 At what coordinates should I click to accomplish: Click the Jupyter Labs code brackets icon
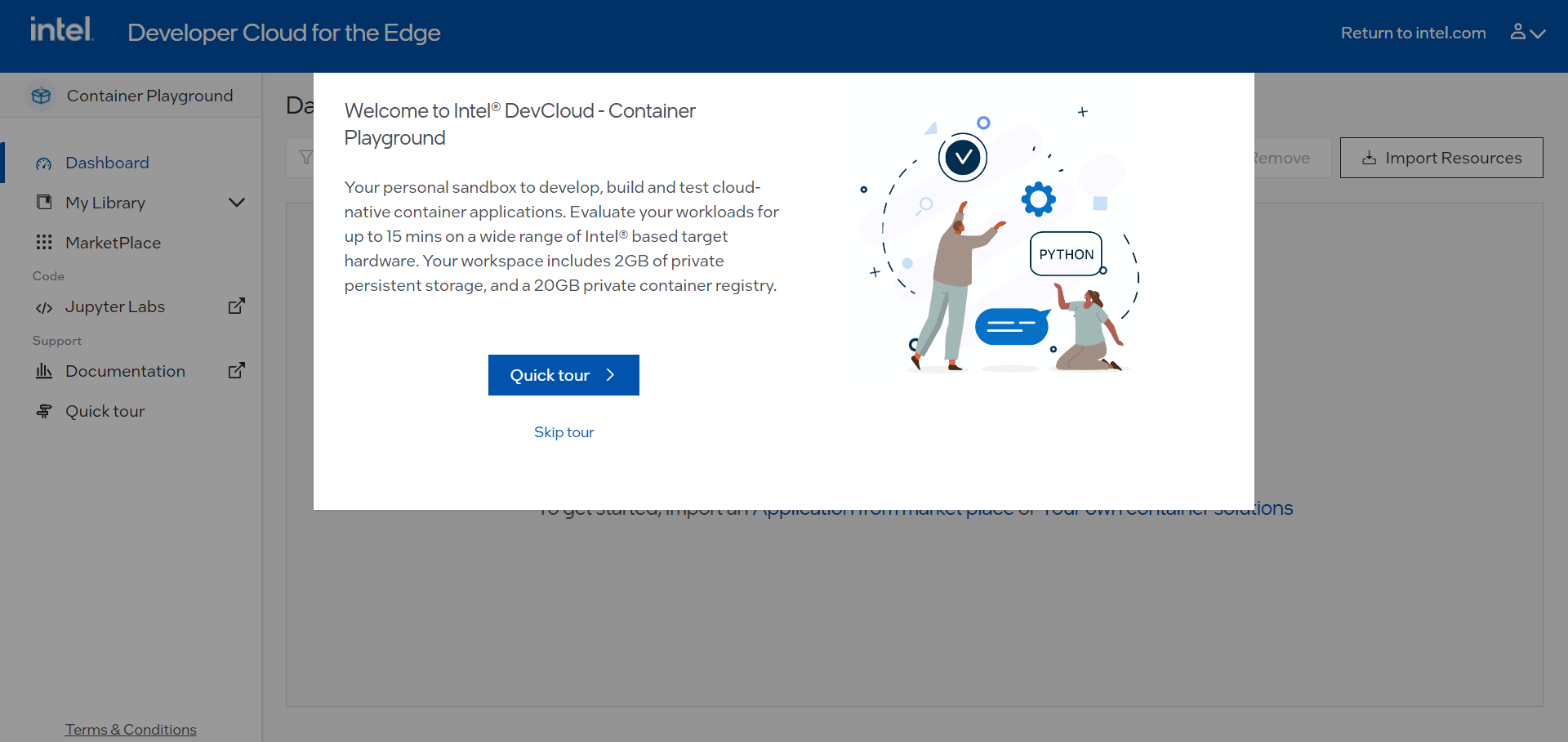pyautogui.click(x=44, y=307)
